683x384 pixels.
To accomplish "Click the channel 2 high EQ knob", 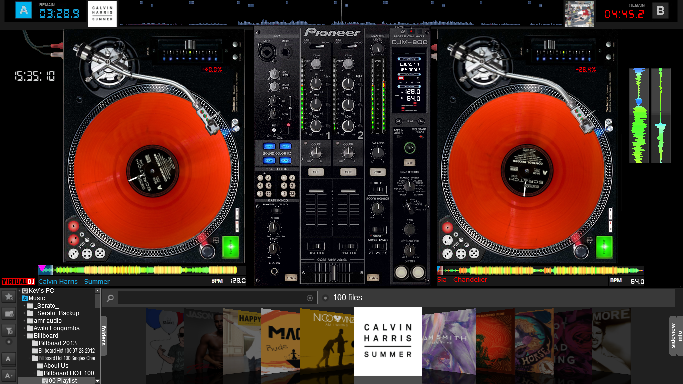I will point(348,84).
